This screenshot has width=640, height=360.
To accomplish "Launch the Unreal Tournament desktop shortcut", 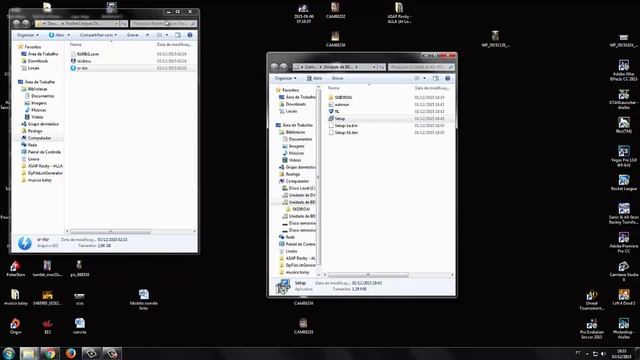I will click(x=591, y=300).
